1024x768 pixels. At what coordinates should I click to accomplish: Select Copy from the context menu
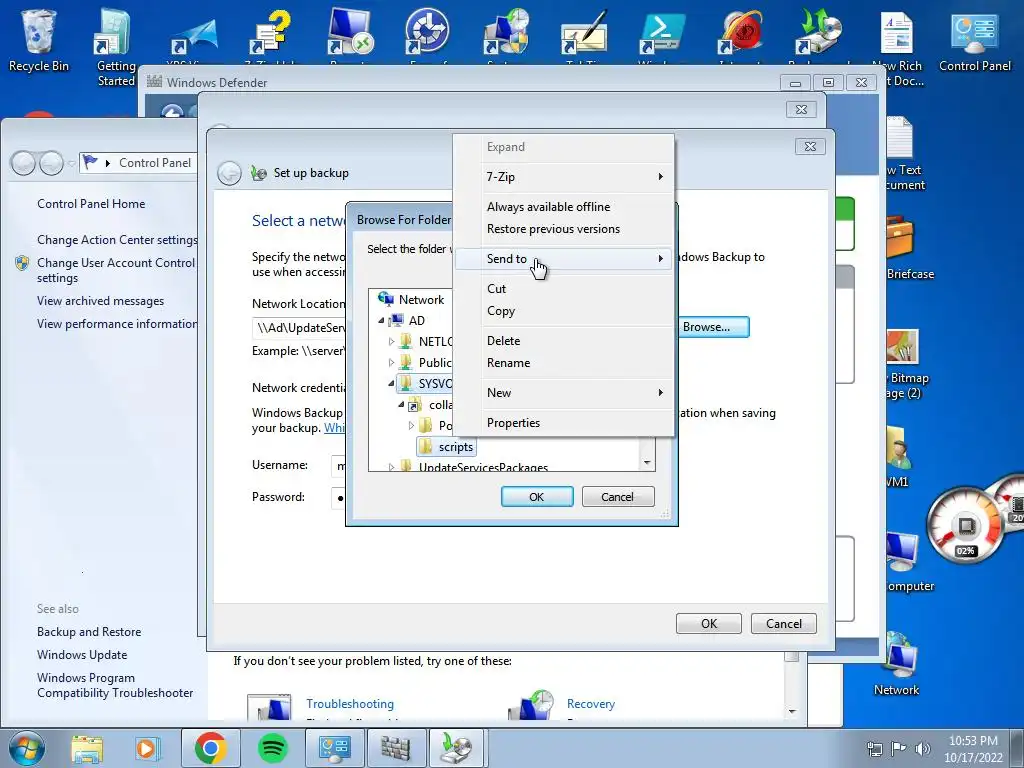point(564,311)
